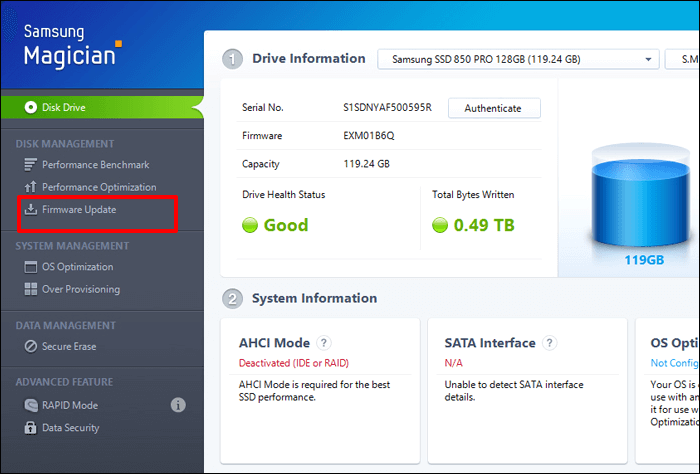Click the System Information heading
The image size is (700, 474).
coord(314,298)
